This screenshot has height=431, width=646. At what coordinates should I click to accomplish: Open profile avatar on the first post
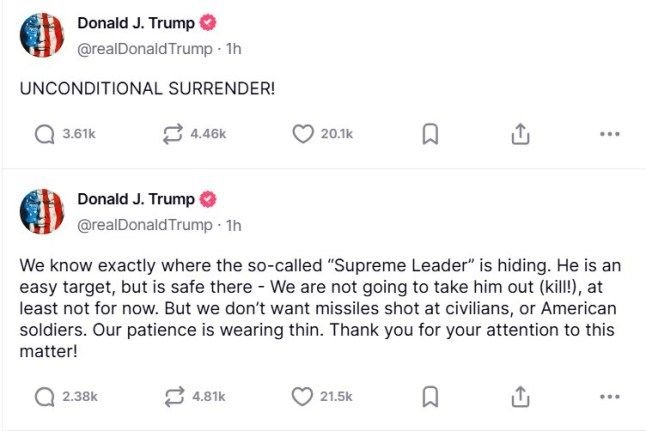42,35
